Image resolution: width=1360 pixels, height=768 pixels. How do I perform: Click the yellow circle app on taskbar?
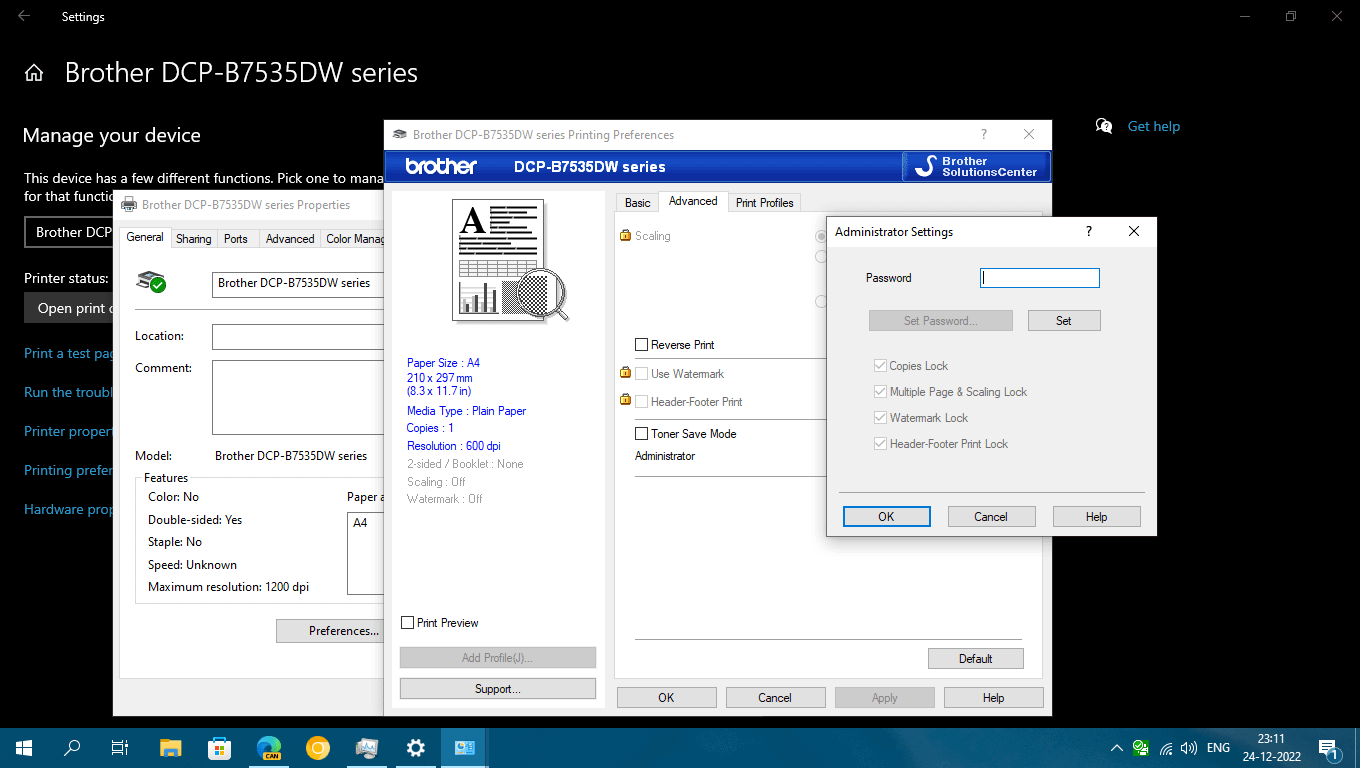coord(318,747)
